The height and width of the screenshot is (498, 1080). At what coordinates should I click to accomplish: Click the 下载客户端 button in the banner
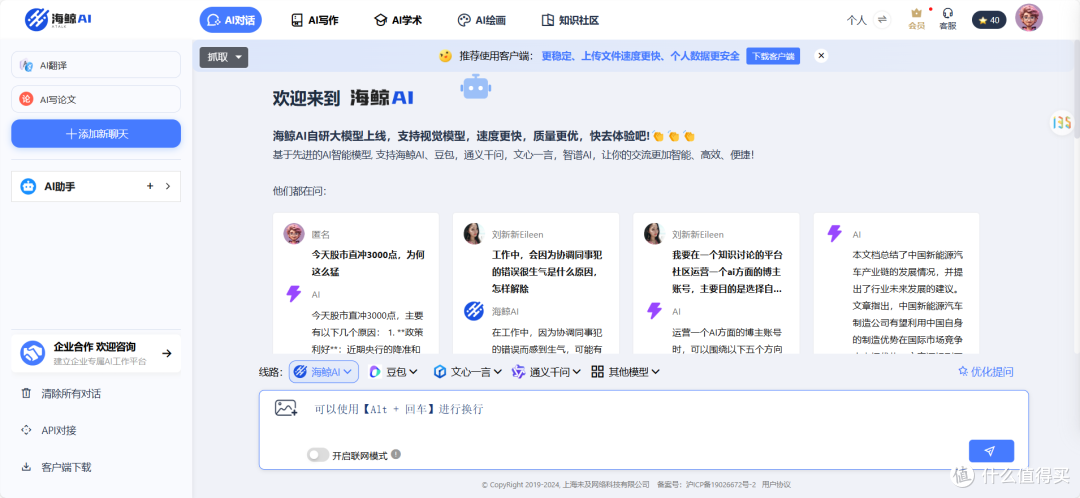(x=773, y=56)
